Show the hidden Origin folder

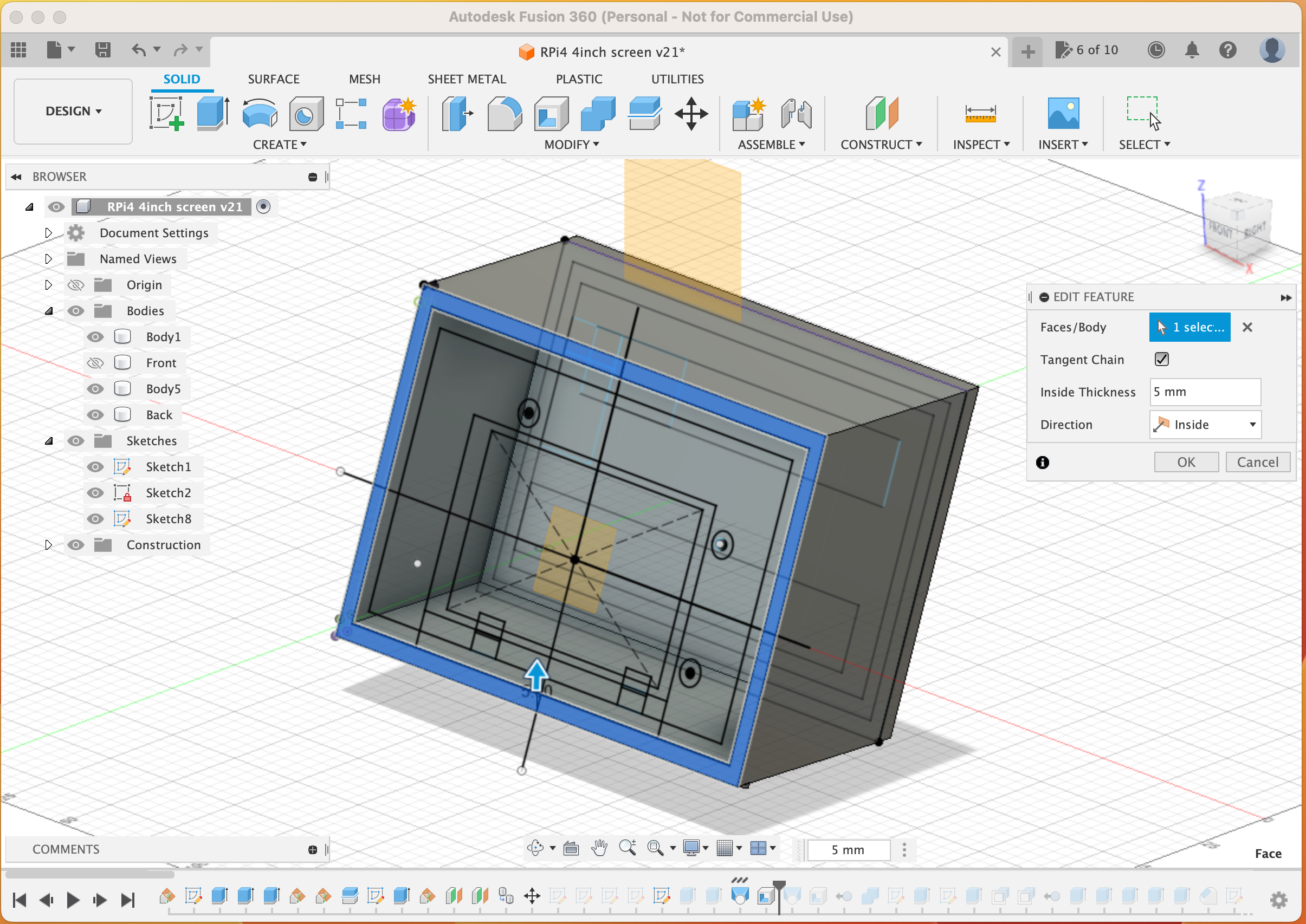coord(76,285)
